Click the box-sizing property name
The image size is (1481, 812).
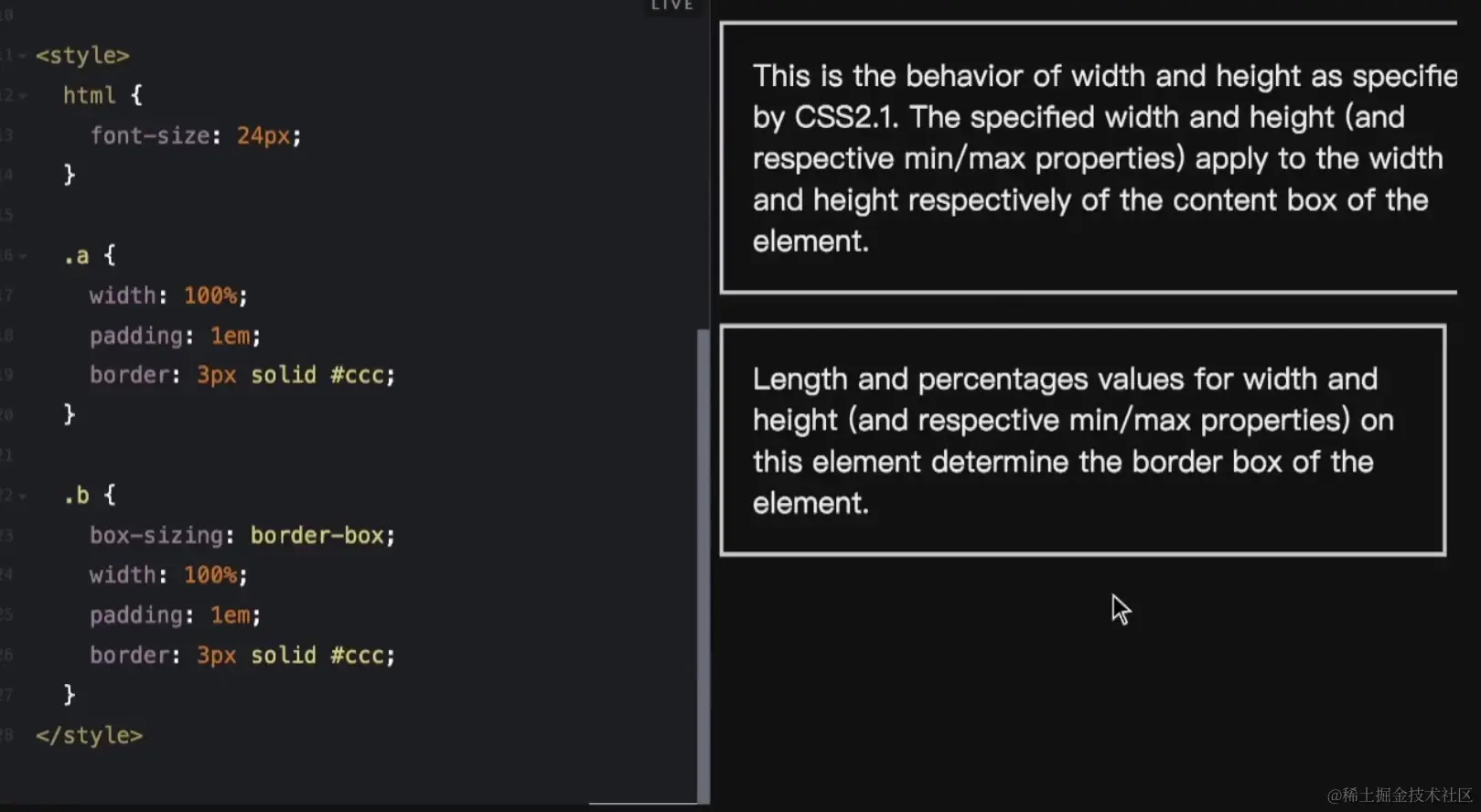pyautogui.click(x=156, y=536)
